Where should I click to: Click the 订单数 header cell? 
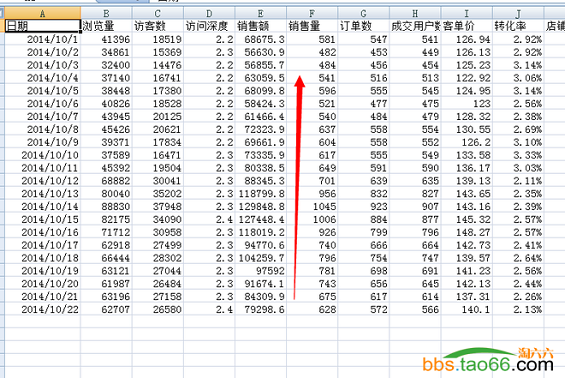[364, 26]
